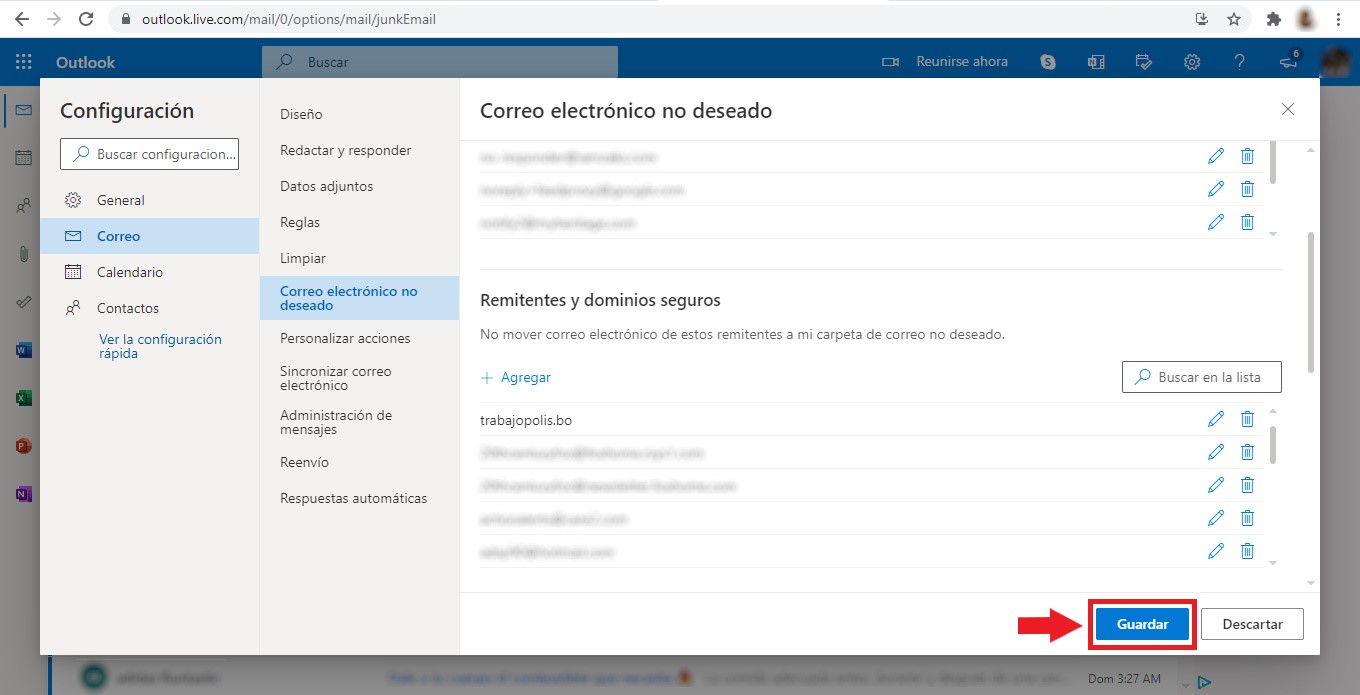Open the Skype icon in the Outlook header
The image size is (1360, 695).
tap(1048, 62)
